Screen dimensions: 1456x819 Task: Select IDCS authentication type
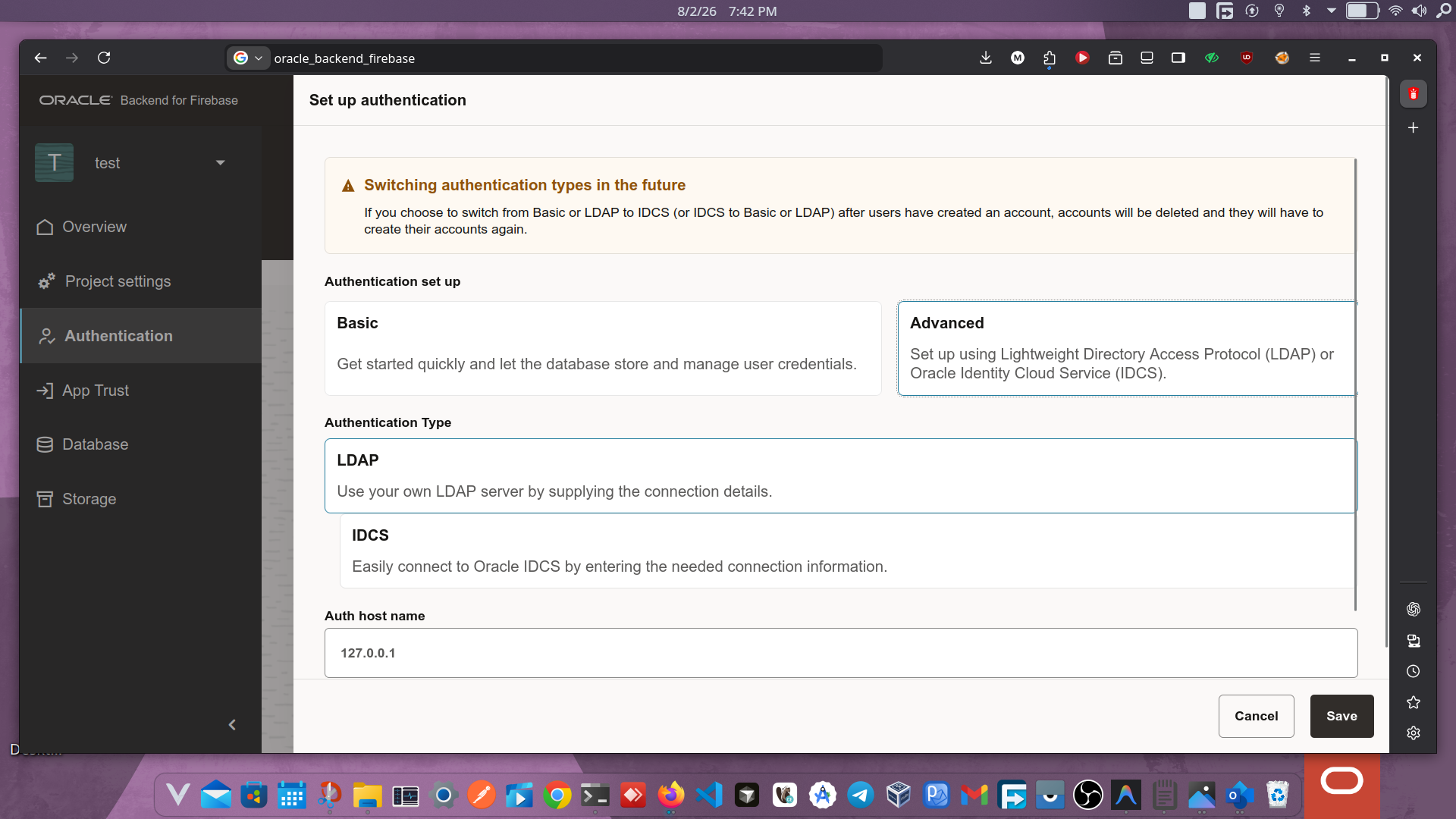click(x=847, y=551)
